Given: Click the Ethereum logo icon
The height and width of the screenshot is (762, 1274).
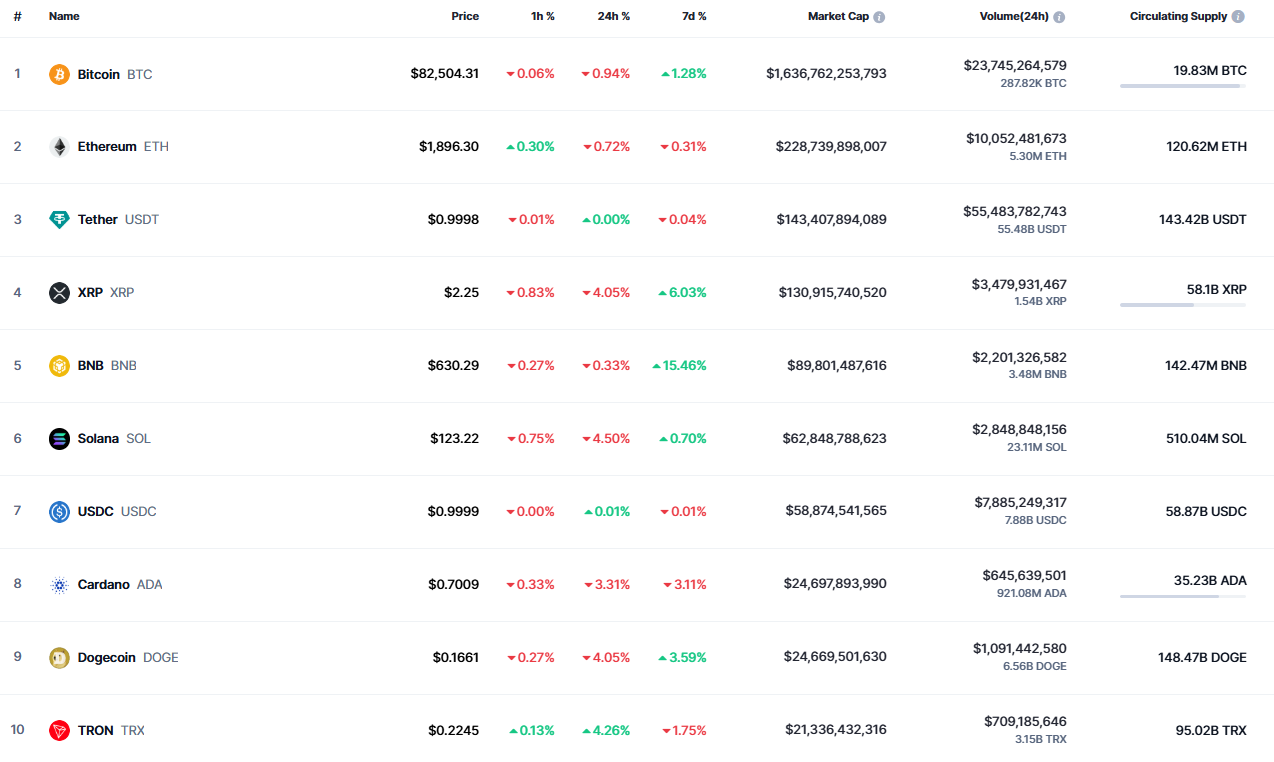Looking at the screenshot, I should (x=59, y=147).
